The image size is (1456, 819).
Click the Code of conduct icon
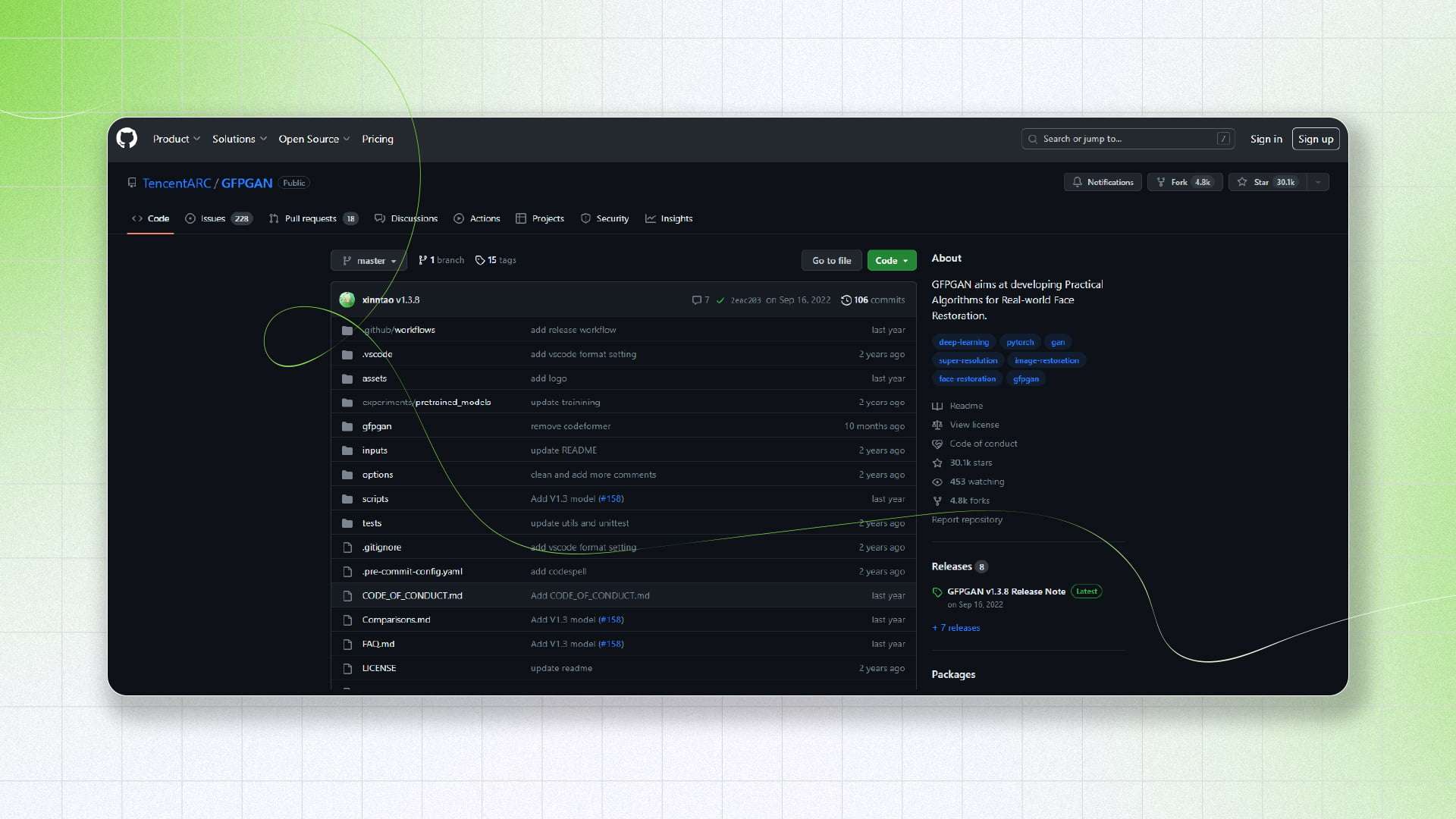(x=937, y=444)
